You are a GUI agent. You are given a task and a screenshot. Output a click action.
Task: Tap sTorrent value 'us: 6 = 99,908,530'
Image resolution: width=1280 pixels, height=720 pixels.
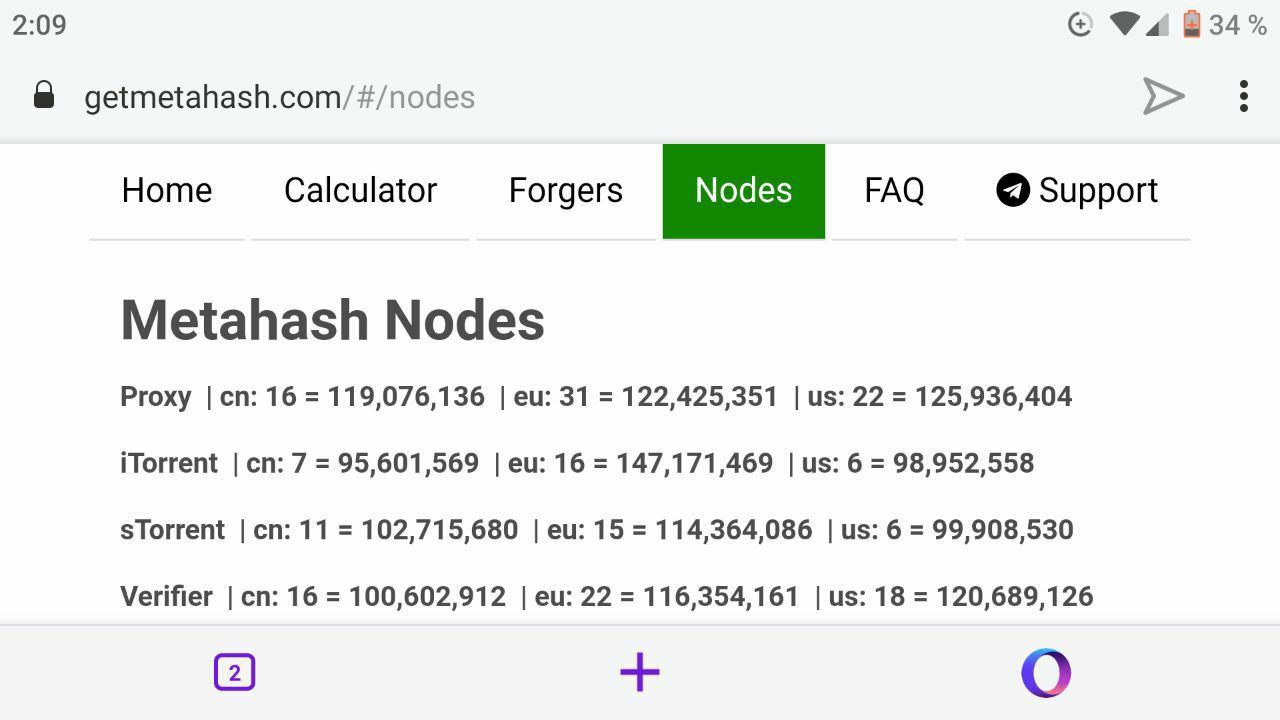[957, 530]
